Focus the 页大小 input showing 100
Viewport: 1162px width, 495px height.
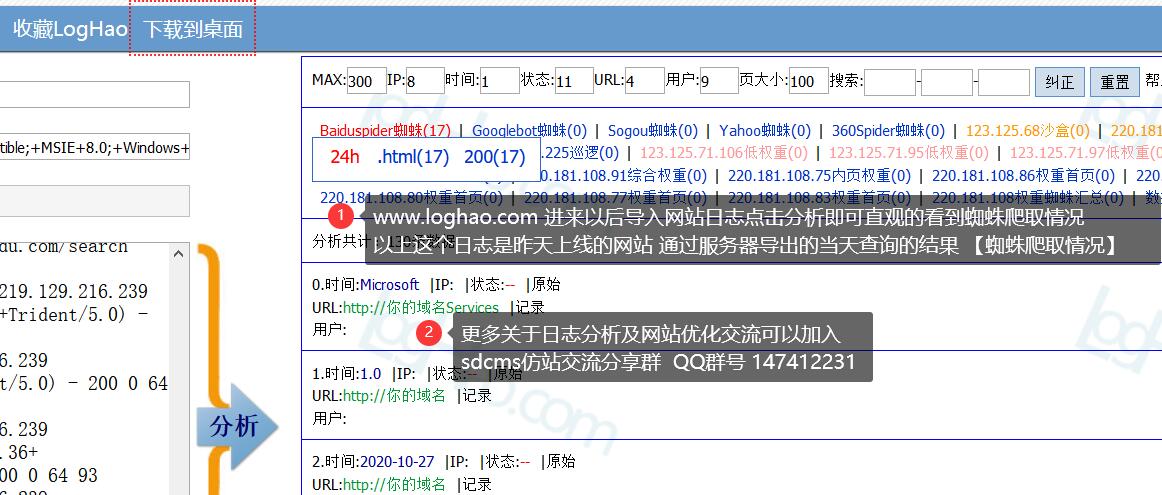(808, 82)
